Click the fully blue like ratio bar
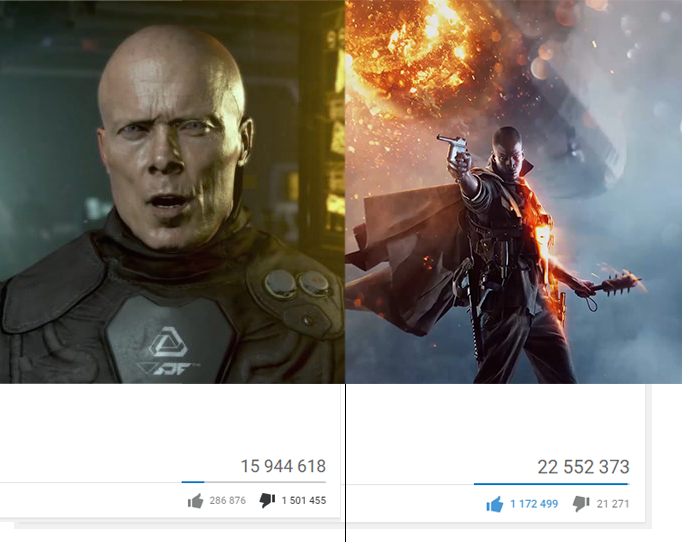Image resolution: width=682 pixels, height=542 pixels. click(551, 483)
